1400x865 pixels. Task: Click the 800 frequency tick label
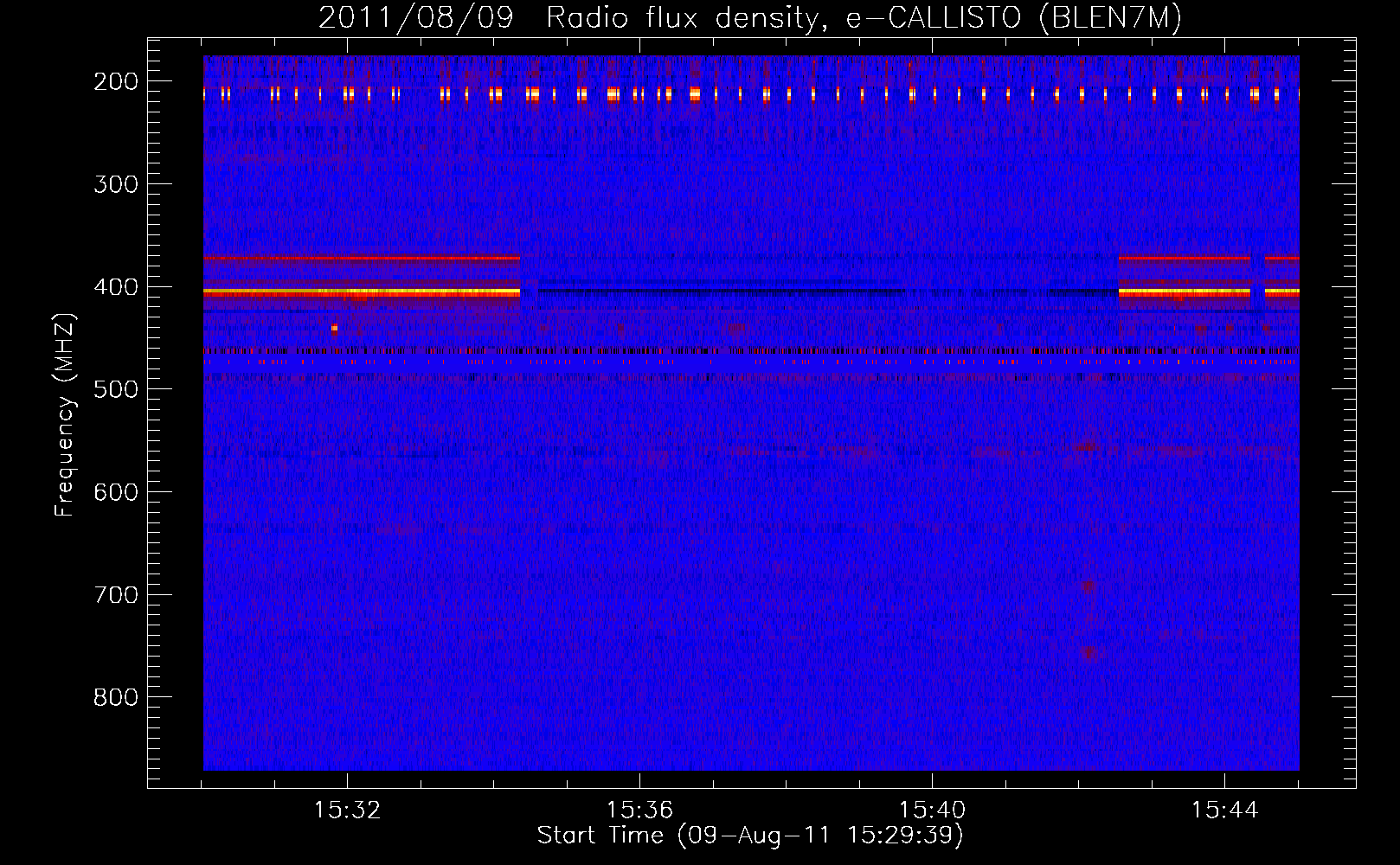[116, 698]
